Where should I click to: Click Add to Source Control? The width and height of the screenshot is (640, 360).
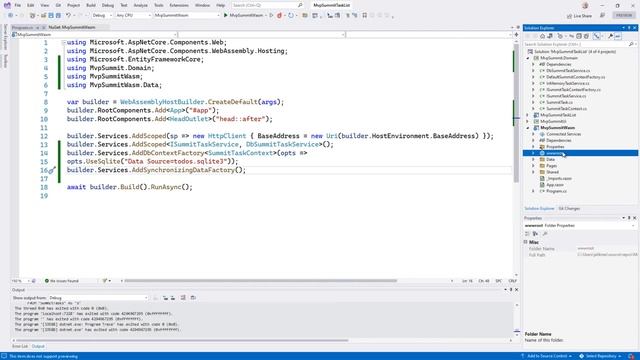click(x=546, y=356)
